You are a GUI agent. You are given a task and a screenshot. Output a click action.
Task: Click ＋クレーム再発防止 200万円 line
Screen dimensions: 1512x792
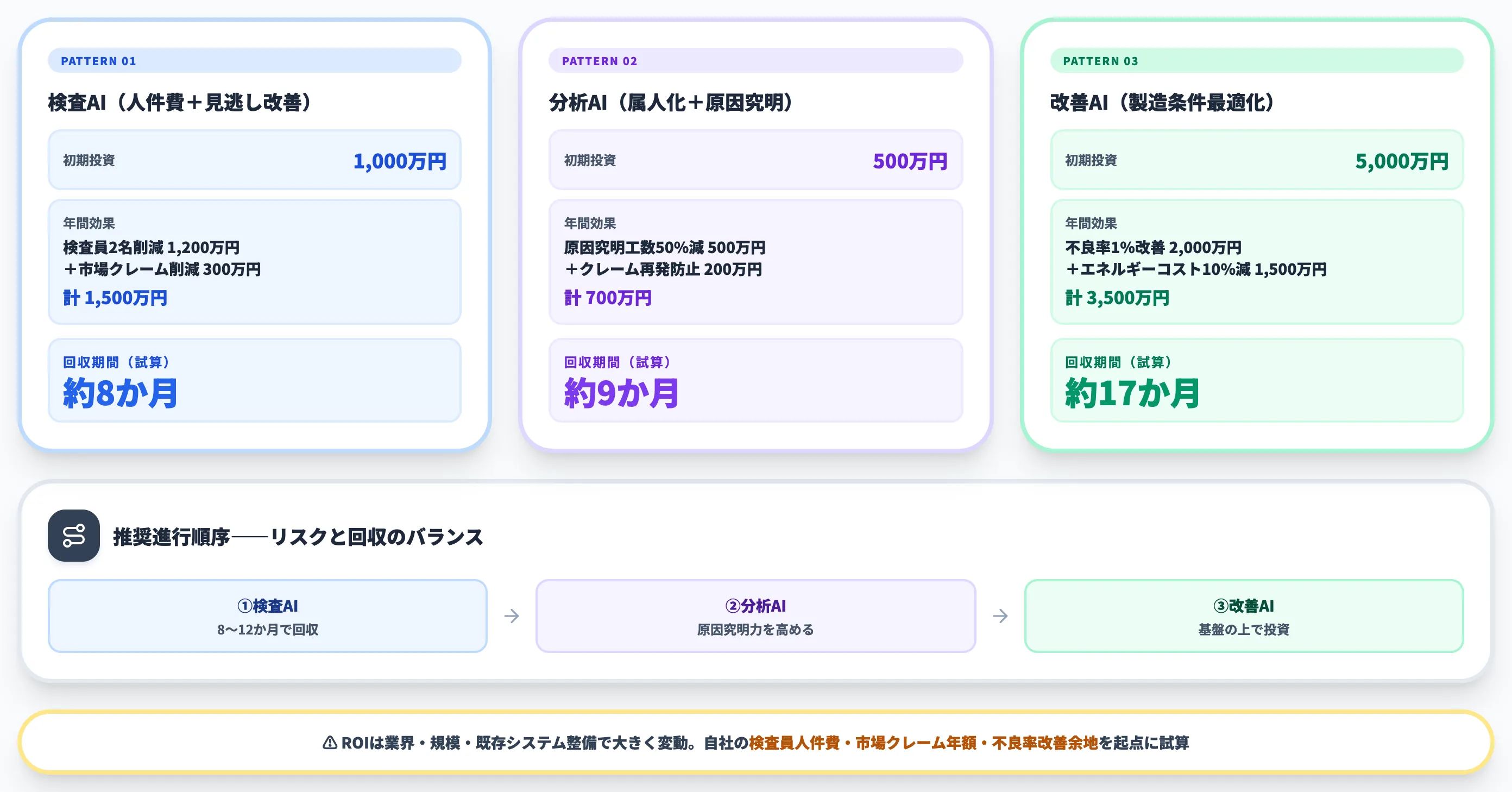click(663, 269)
